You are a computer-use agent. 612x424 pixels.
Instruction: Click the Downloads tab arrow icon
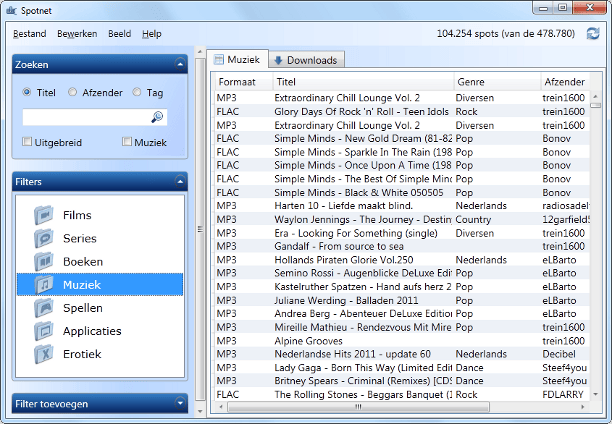(278, 60)
